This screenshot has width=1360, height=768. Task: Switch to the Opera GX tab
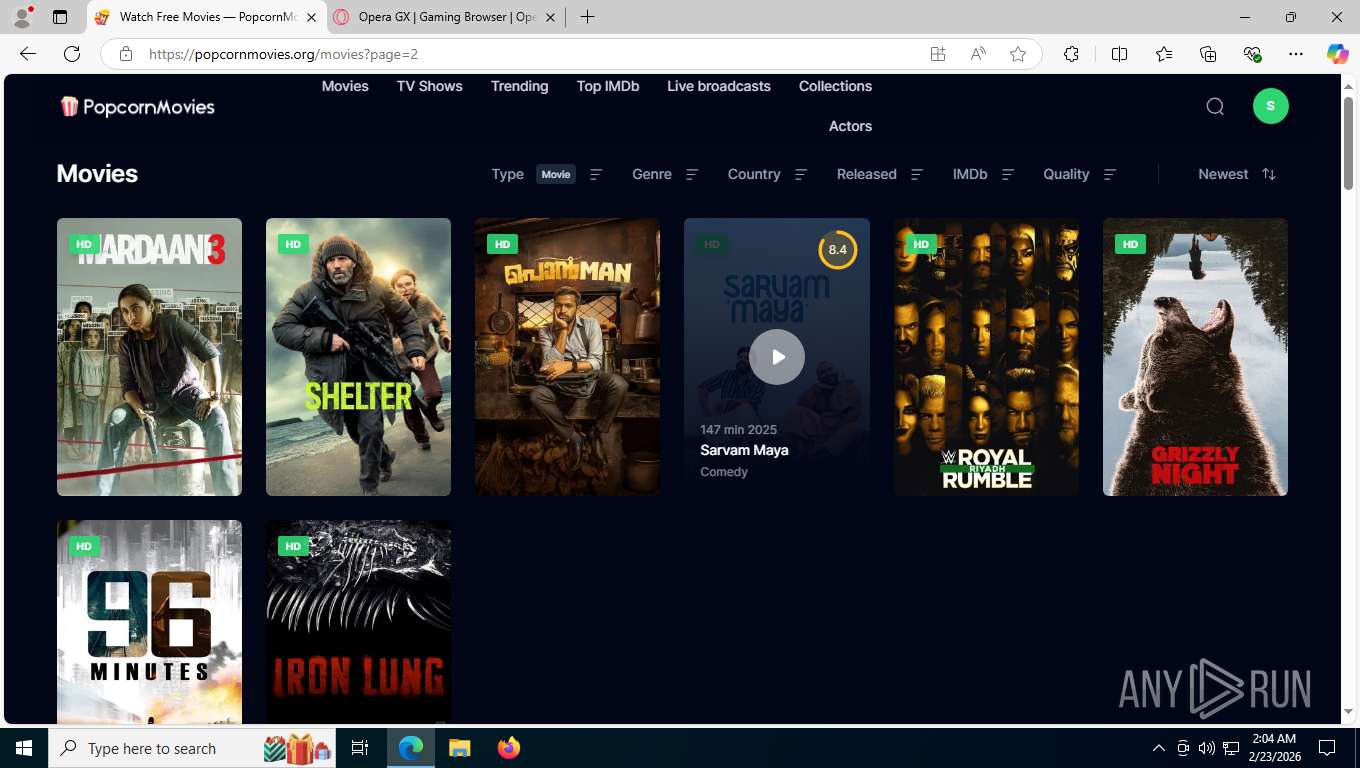point(445,17)
